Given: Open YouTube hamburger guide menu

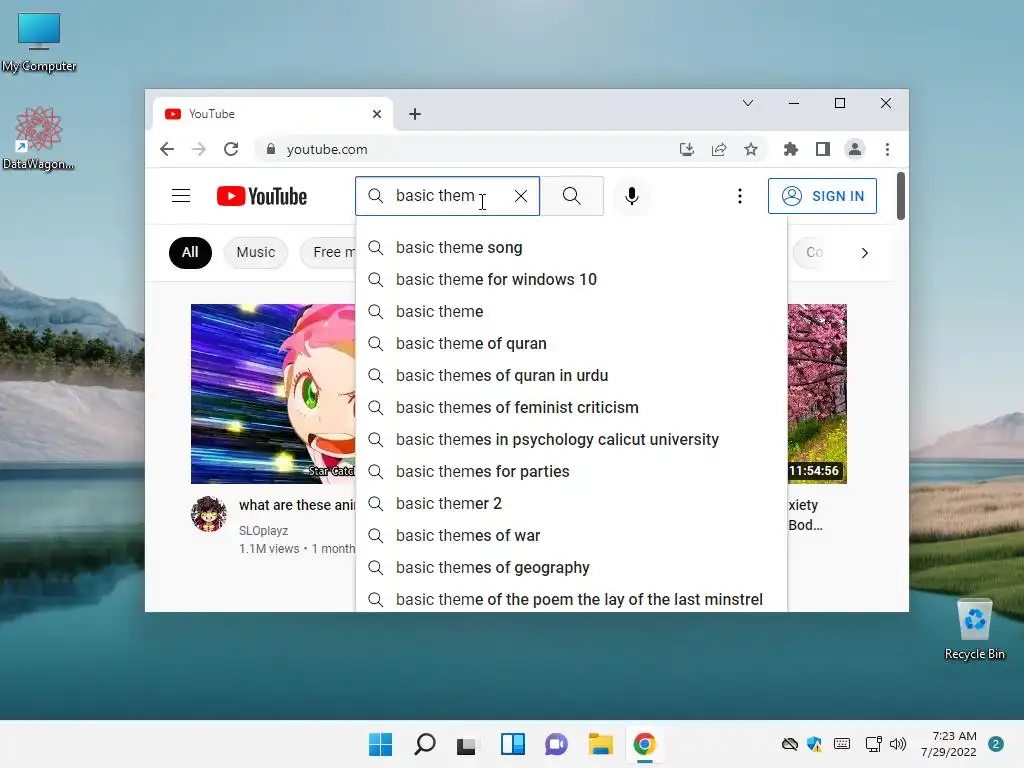Looking at the screenshot, I should (x=181, y=196).
